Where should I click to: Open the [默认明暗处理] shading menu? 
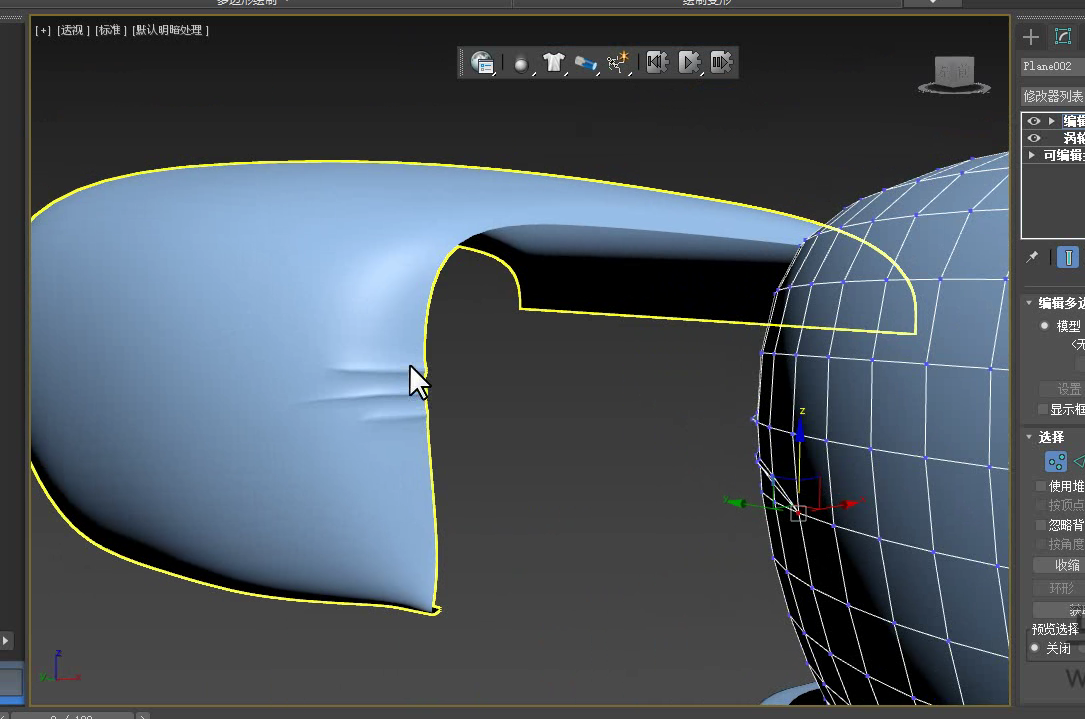point(170,30)
